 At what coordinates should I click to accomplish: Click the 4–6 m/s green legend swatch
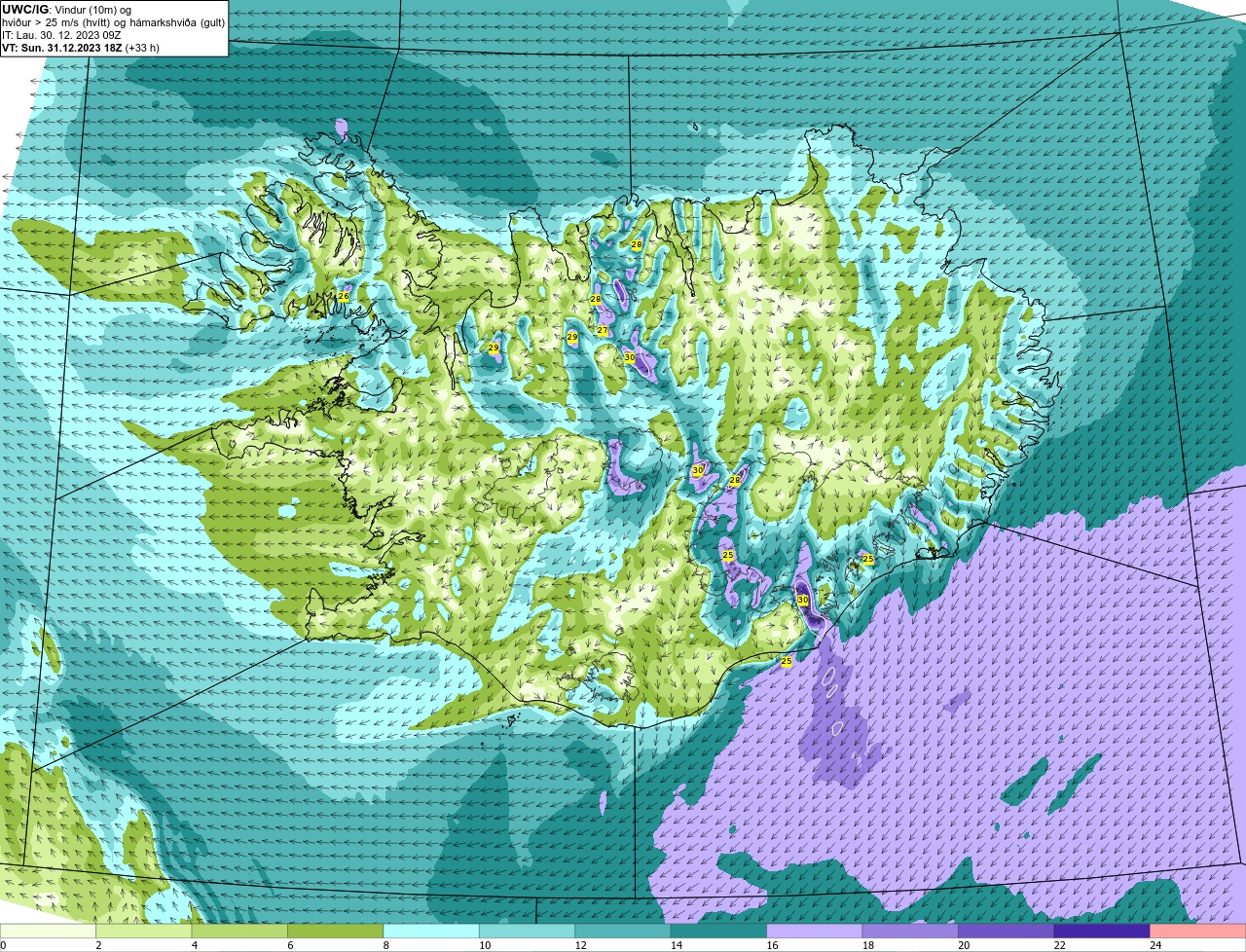click(239, 931)
